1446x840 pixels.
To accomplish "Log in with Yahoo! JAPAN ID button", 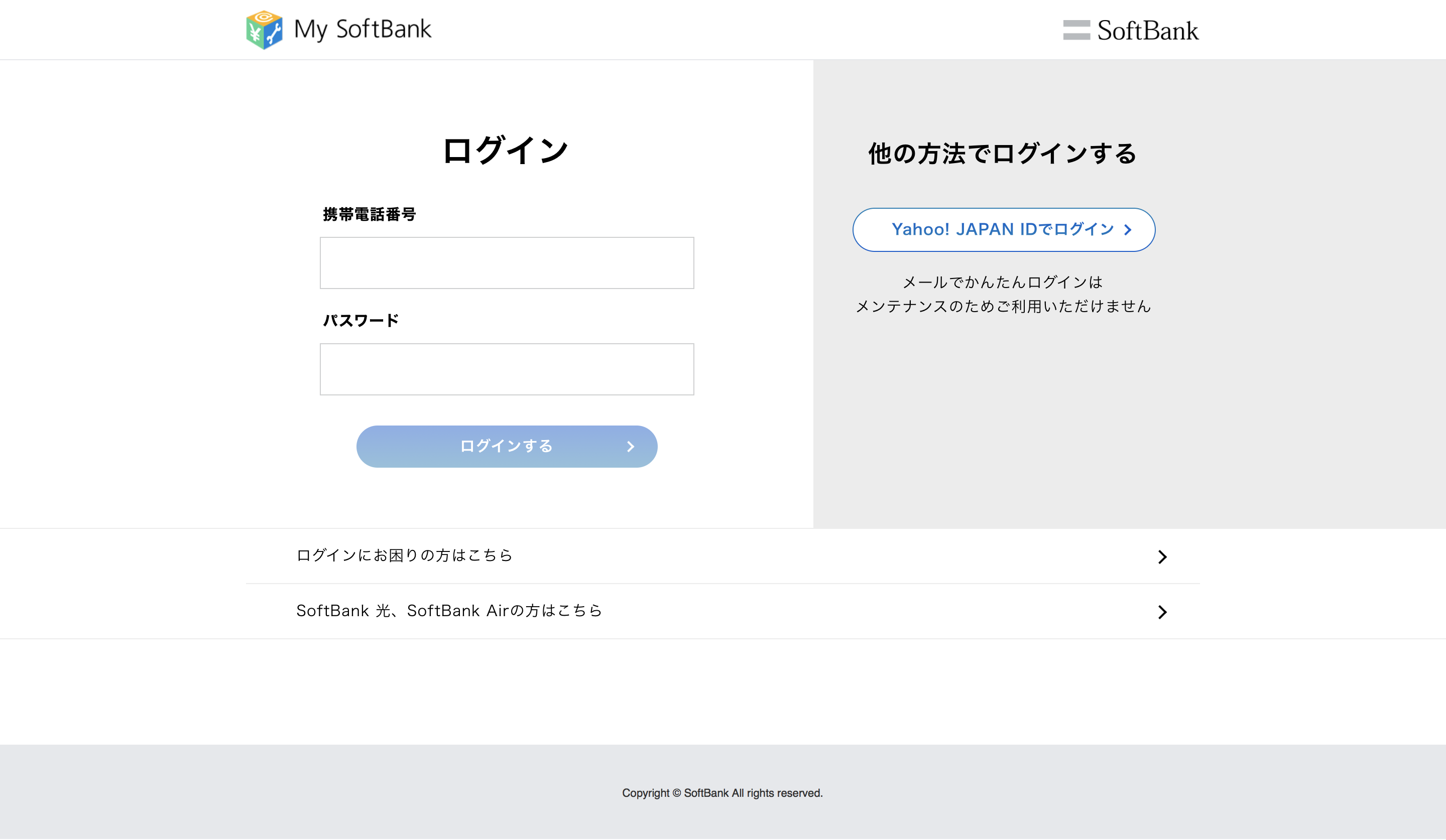I will click(x=1004, y=230).
